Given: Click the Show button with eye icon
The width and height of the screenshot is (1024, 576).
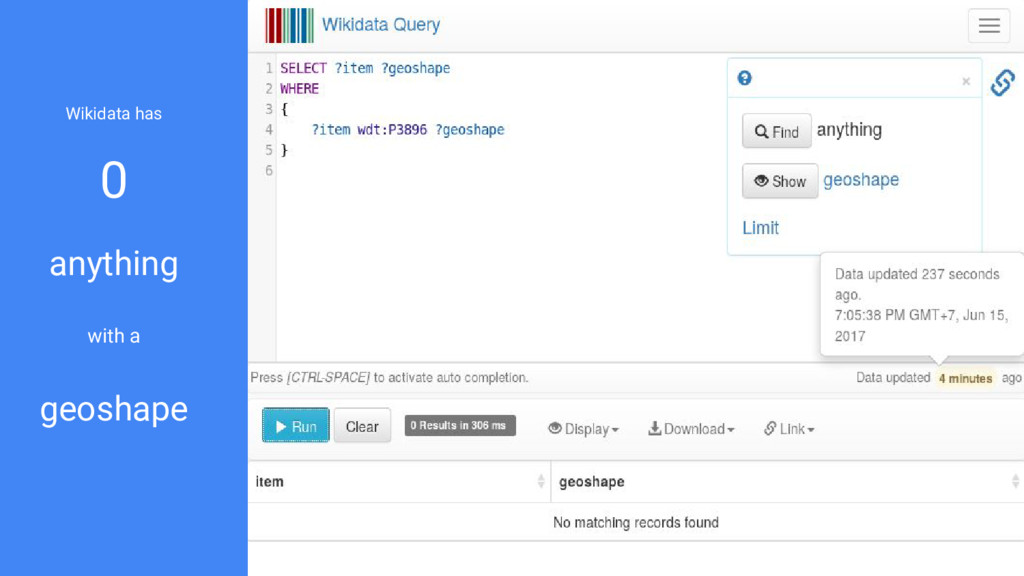Looking at the screenshot, I should pos(780,181).
